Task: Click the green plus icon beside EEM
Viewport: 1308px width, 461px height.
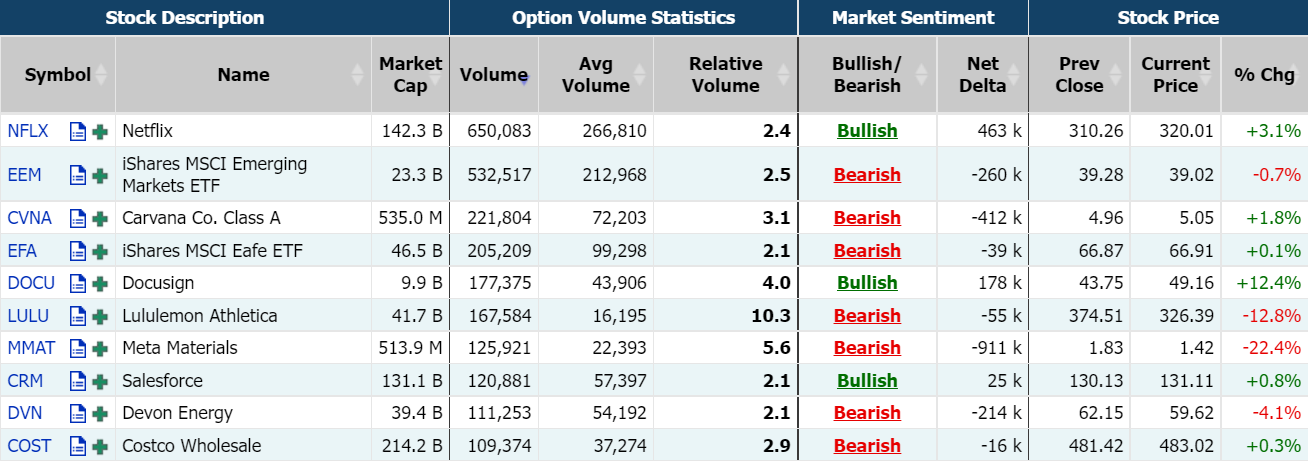Action: pos(100,175)
